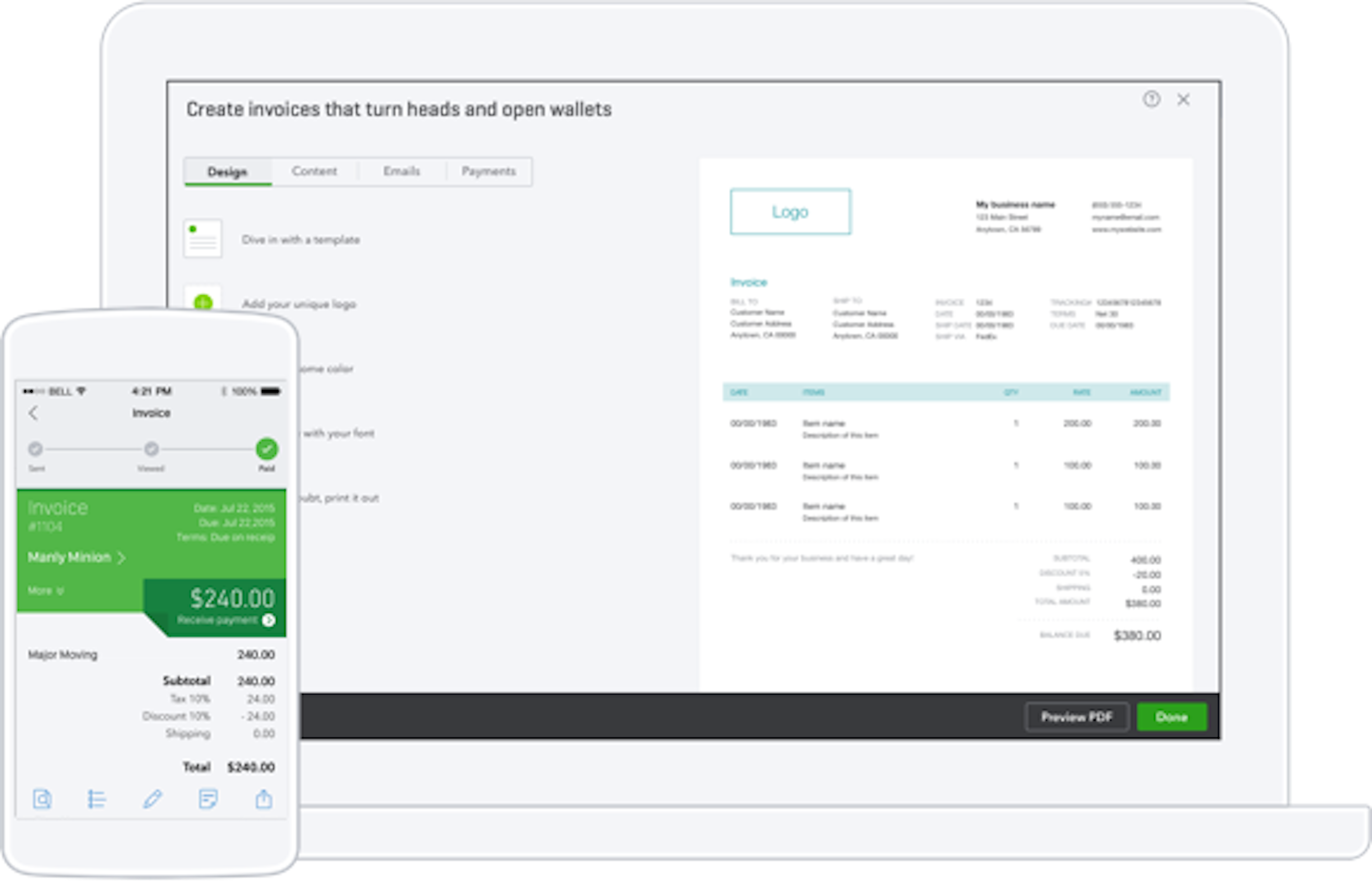Click the template page icon
Image resolution: width=1372 pixels, height=882 pixels.
coord(203,239)
